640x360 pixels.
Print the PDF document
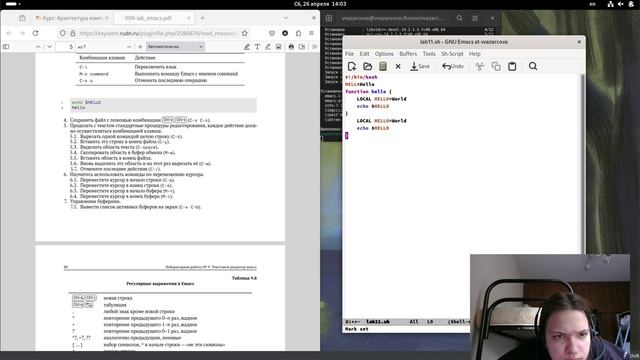click(291, 47)
